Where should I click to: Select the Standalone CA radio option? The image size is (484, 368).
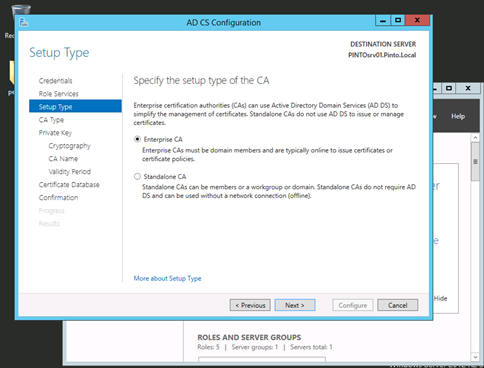tap(137, 176)
